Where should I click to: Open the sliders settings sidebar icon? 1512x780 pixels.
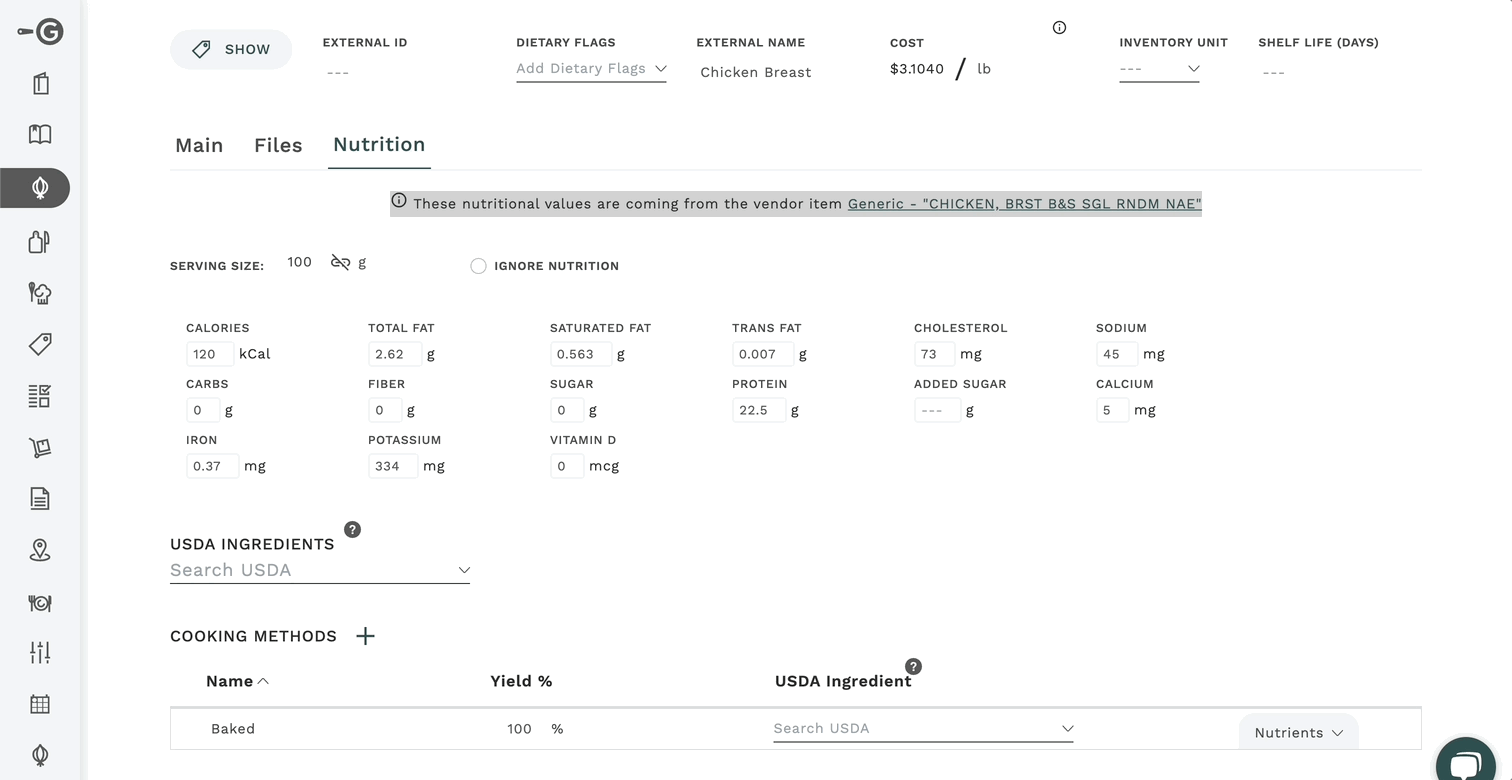[x=40, y=653]
